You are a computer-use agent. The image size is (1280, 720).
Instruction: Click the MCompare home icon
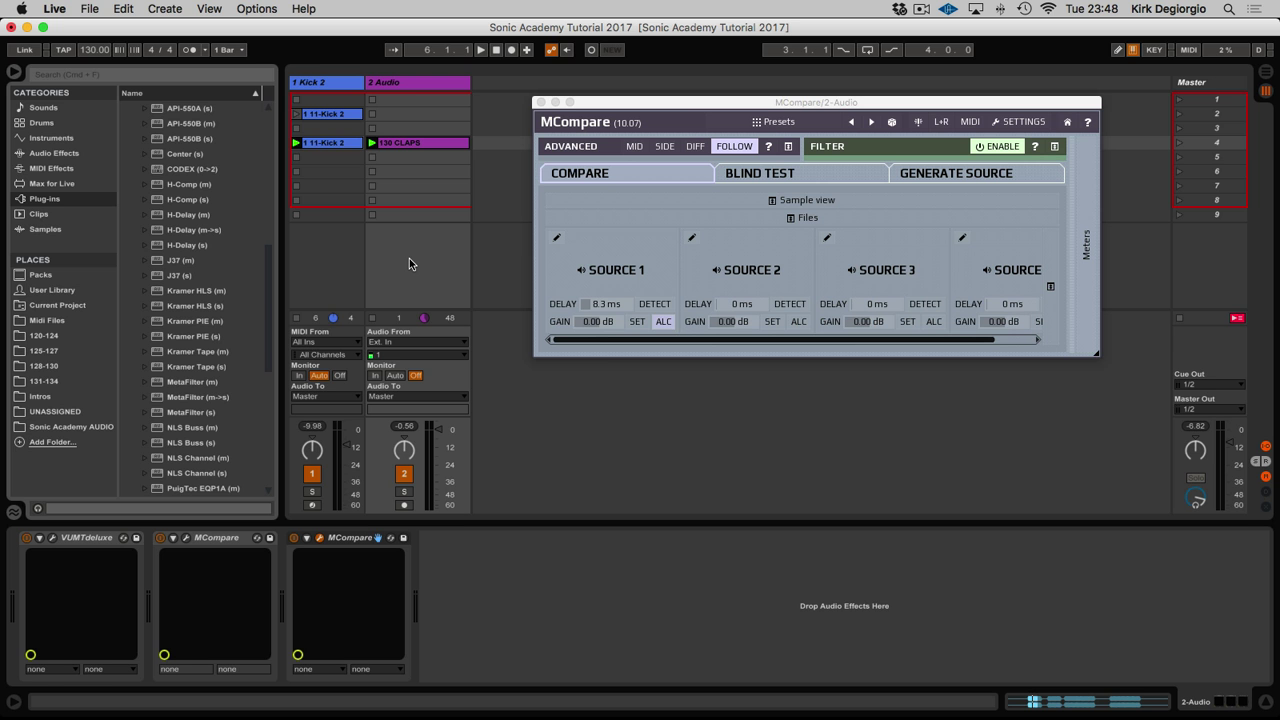tap(1067, 122)
